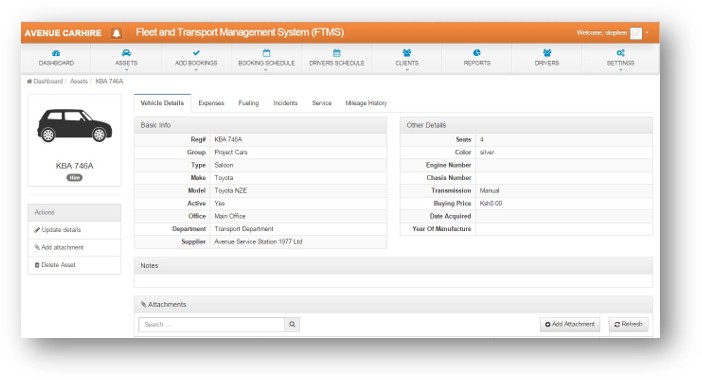The height and width of the screenshot is (380, 702).
Task: Click the Dashboard breadcrumb link
Action: pos(48,81)
